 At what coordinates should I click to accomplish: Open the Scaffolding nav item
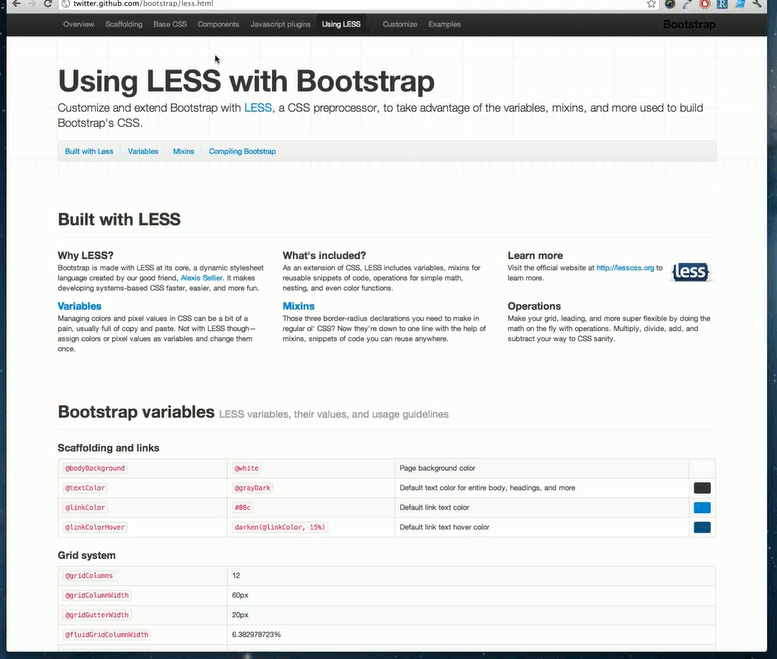click(123, 24)
